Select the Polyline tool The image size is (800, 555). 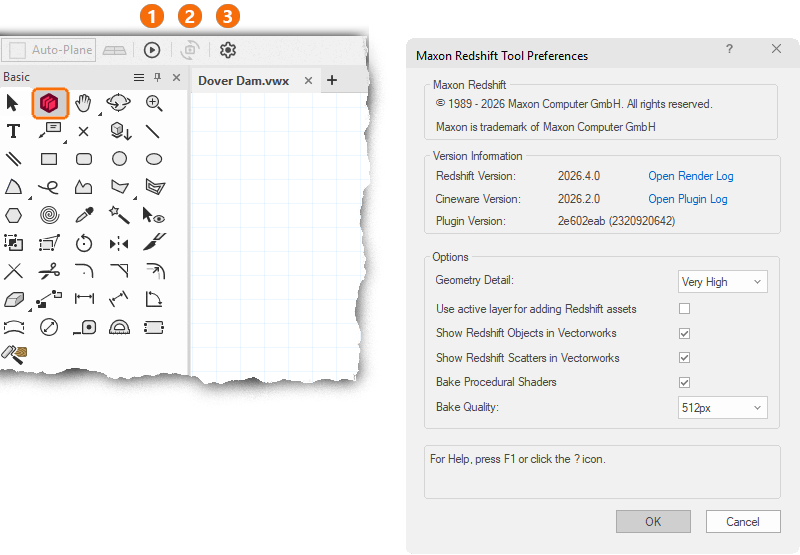point(84,187)
